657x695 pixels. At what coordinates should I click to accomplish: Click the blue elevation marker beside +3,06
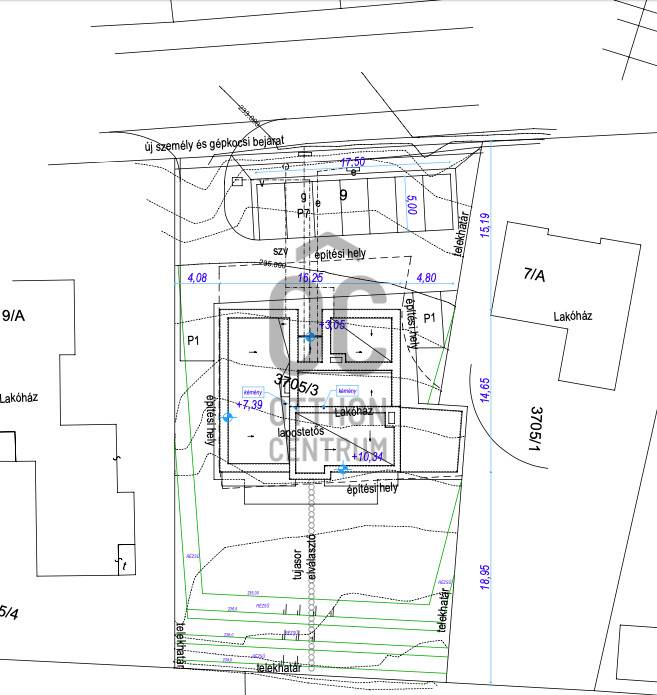click(x=310, y=337)
